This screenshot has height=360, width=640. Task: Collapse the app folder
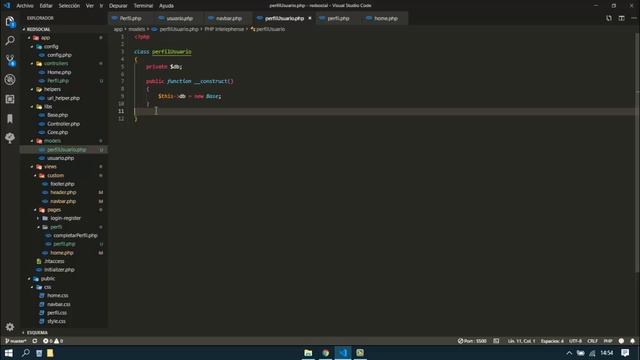(45, 38)
